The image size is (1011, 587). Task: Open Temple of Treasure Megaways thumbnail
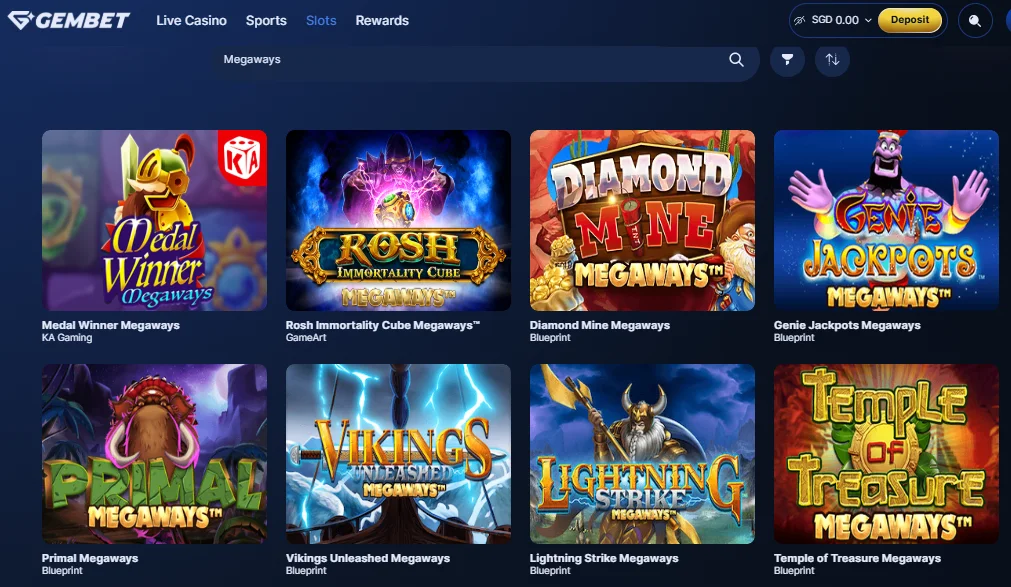tap(886, 454)
